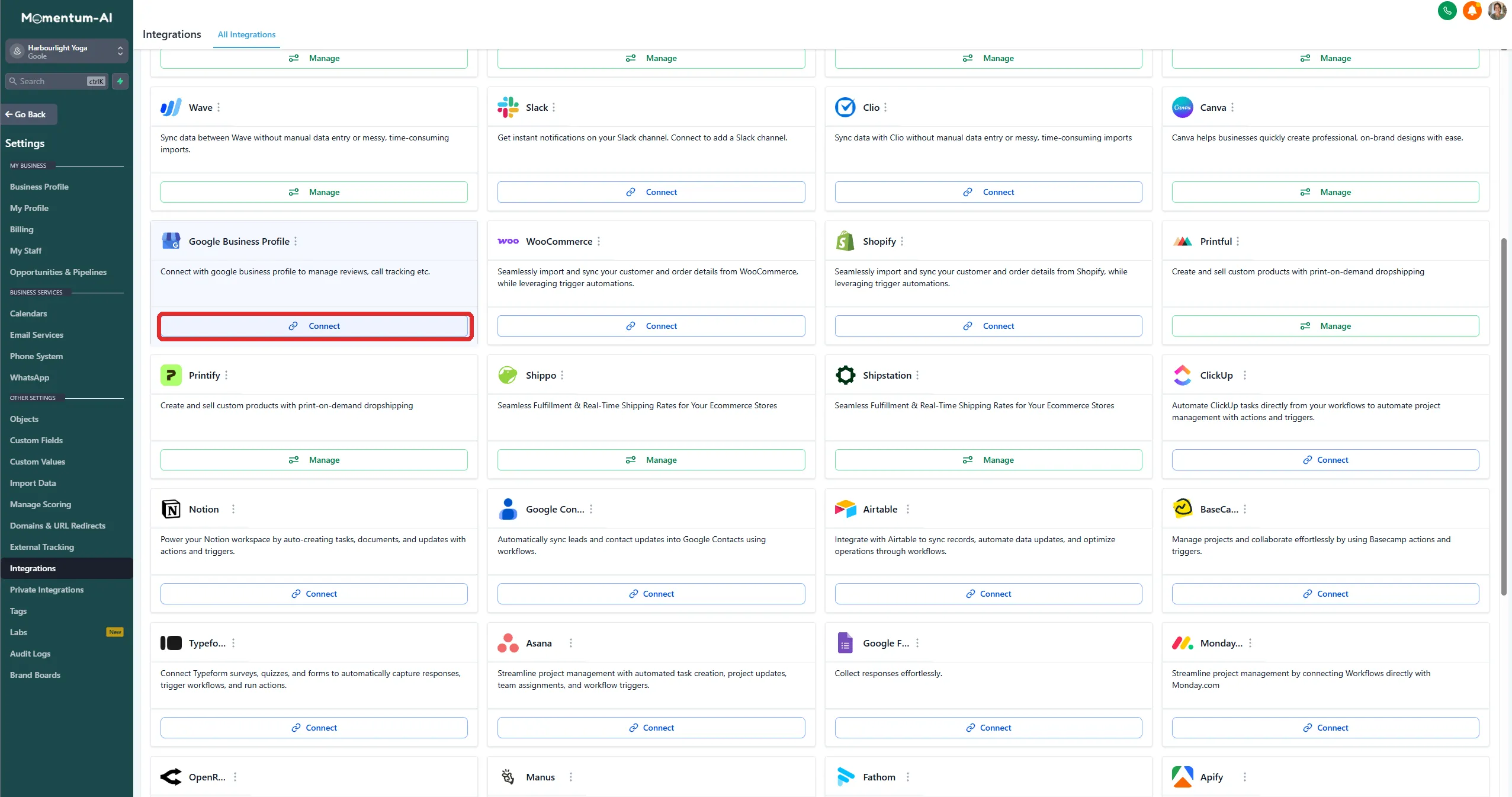Click the Google Business Profile logo

click(171, 241)
